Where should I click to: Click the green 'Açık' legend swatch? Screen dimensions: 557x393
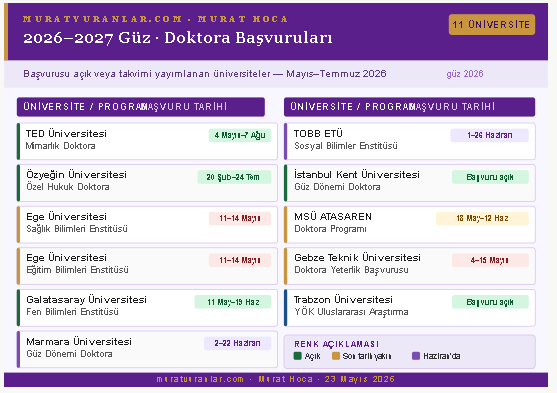[x=298, y=356]
